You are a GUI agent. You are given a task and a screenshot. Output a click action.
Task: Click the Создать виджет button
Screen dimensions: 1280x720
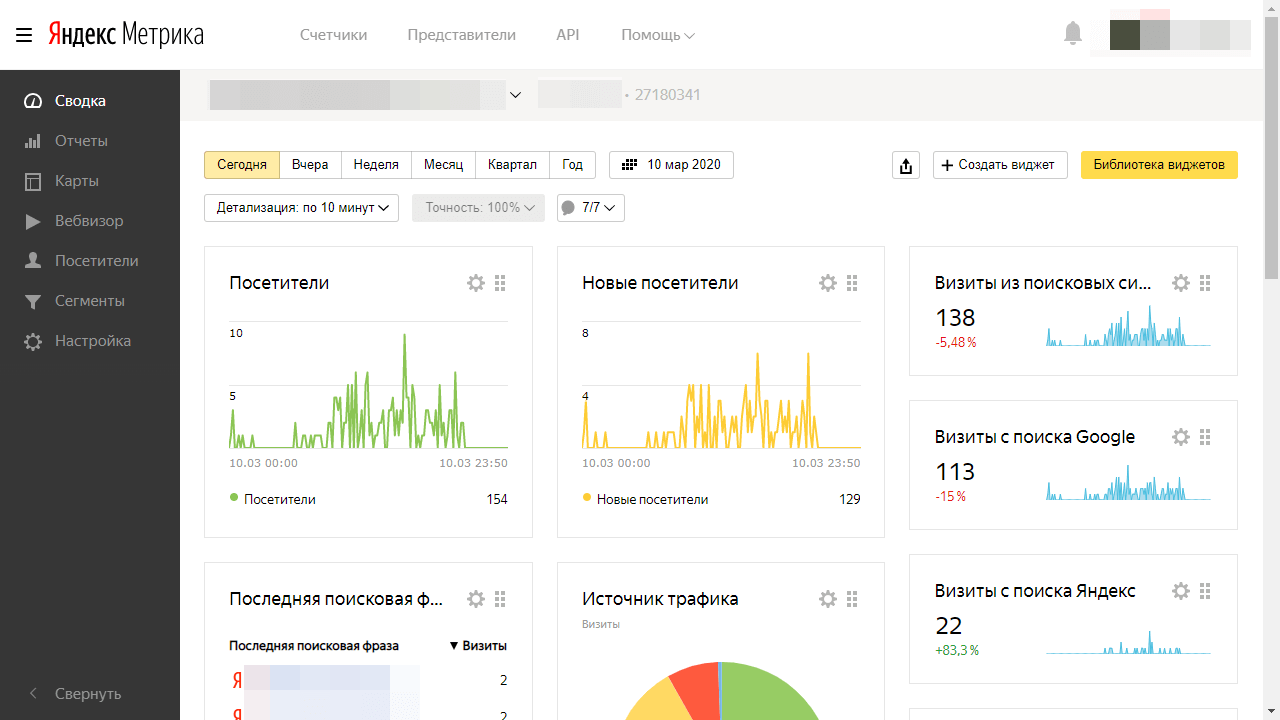[1000, 165]
